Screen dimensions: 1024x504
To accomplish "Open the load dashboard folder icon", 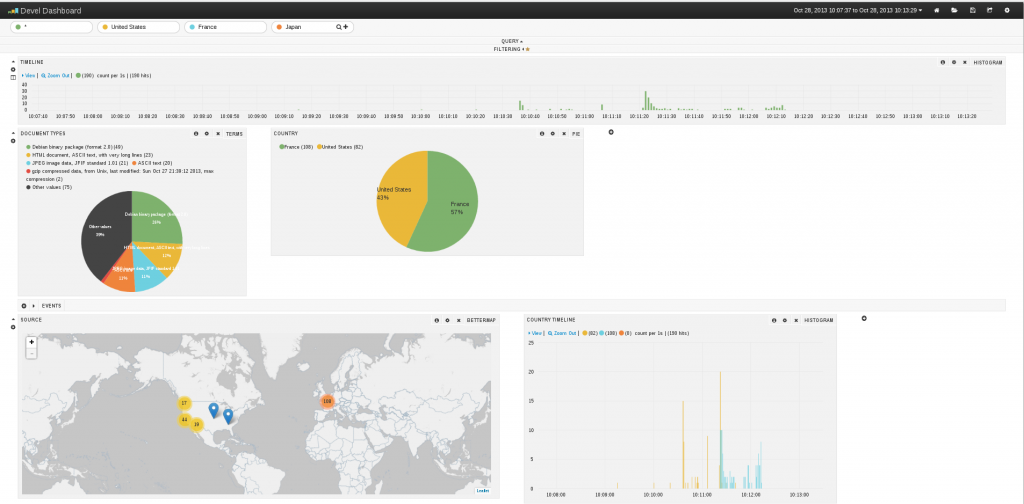I will (954, 10).
